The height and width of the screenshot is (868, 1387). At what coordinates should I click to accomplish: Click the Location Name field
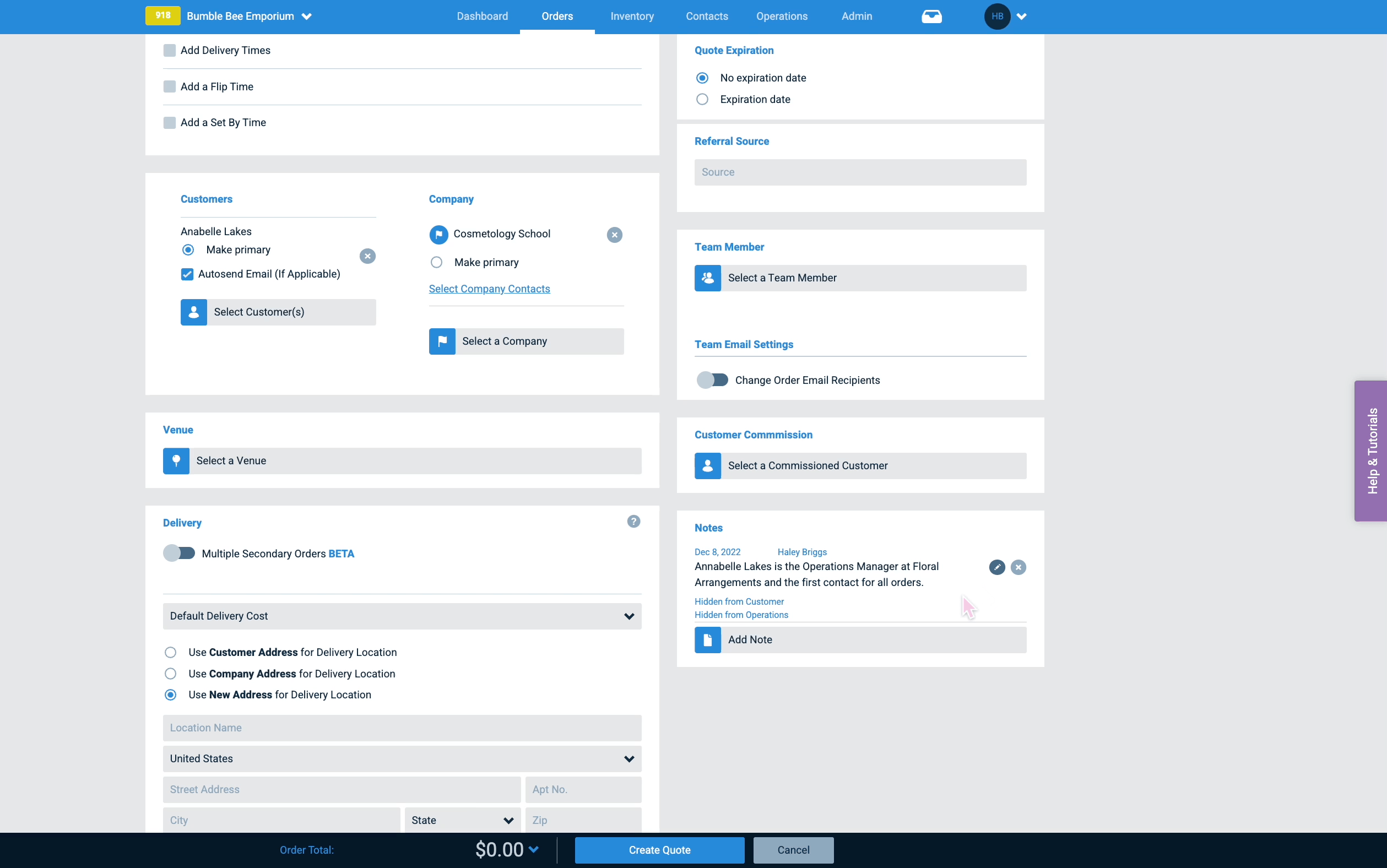(402, 728)
